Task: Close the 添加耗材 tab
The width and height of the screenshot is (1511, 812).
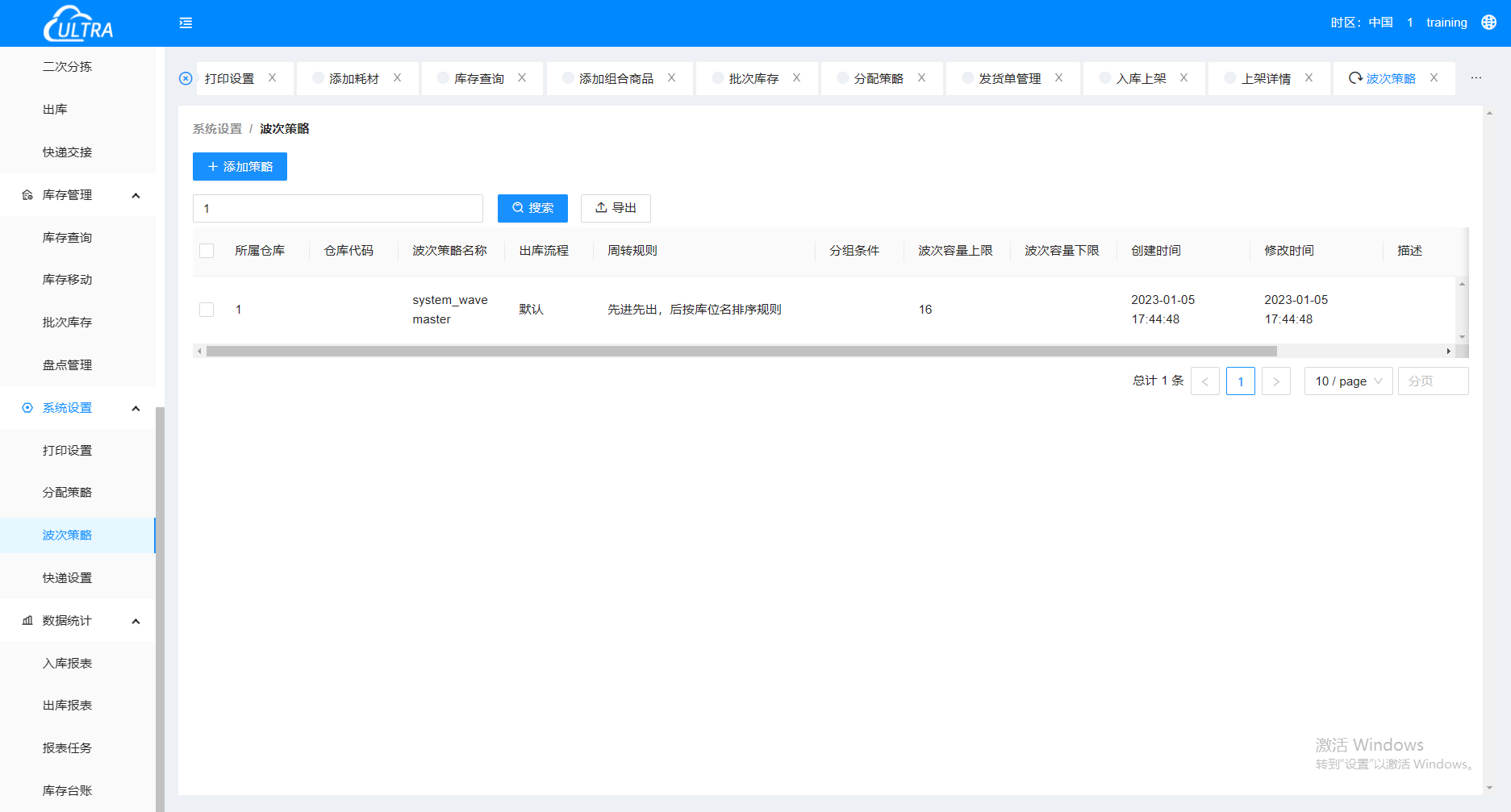Action: point(398,78)
